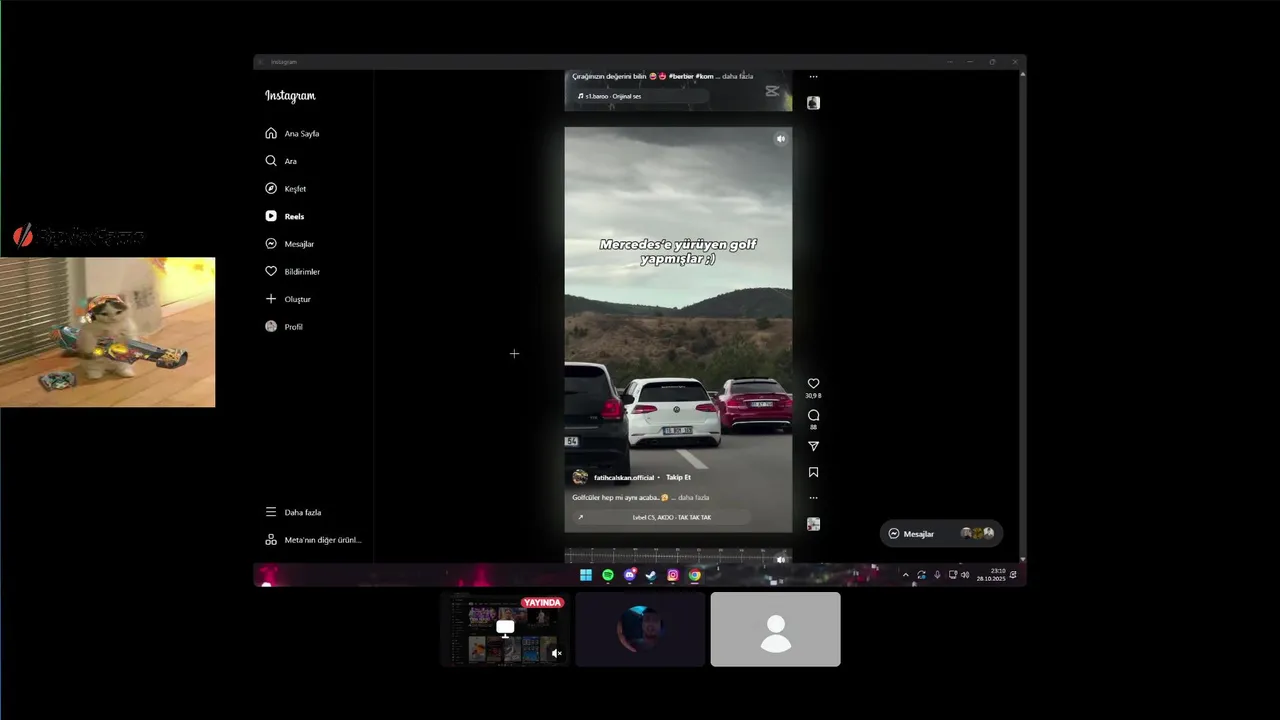Image resolution: width=1280 pixels, height=720 pixels.
Task: Click the cat with toy gun overlay
Action: pos(107,332)
